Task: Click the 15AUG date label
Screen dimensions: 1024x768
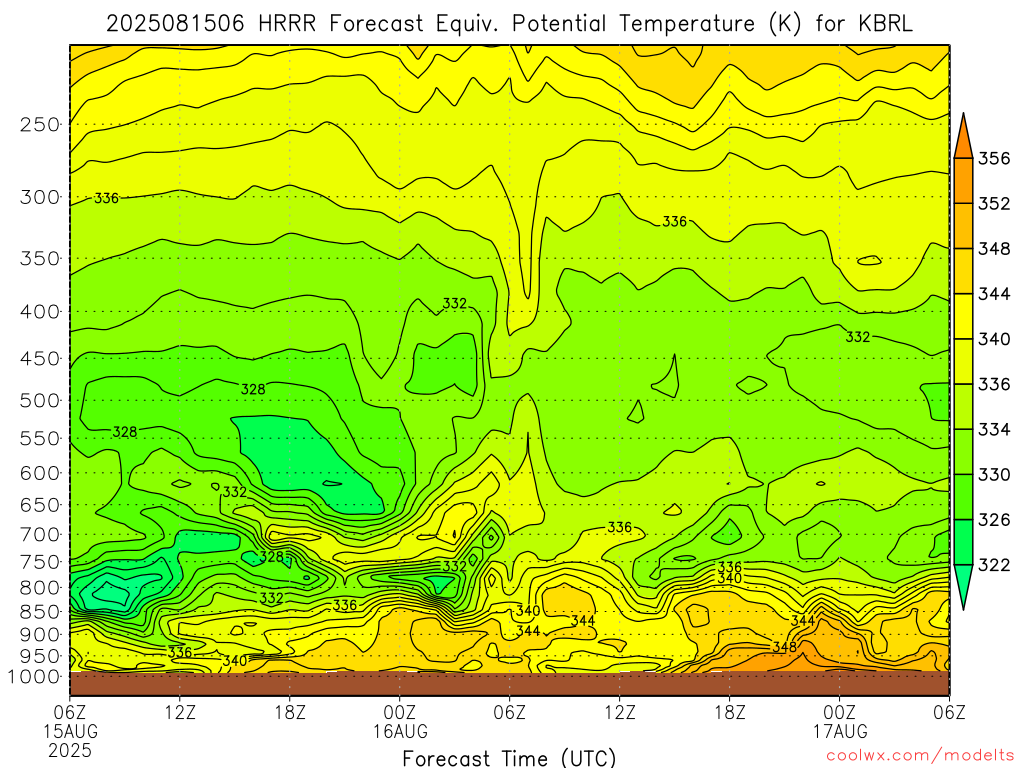Action: (71, 731)
